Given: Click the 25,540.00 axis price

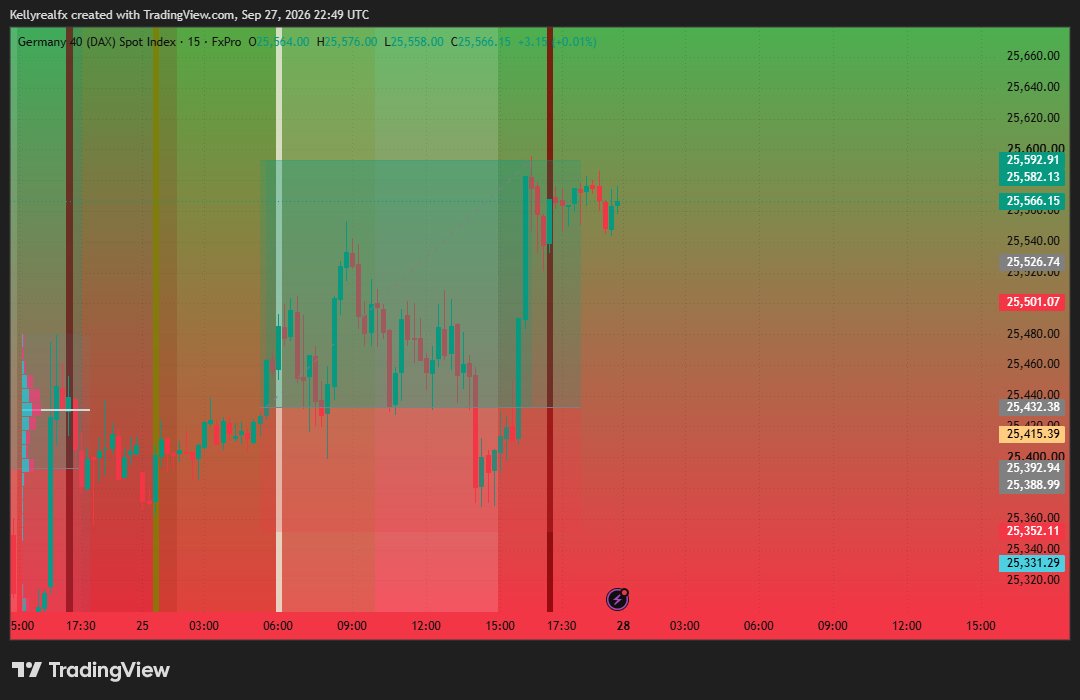Looking at the screenshot, I should pyautogui.click(x=1032, y=241).
